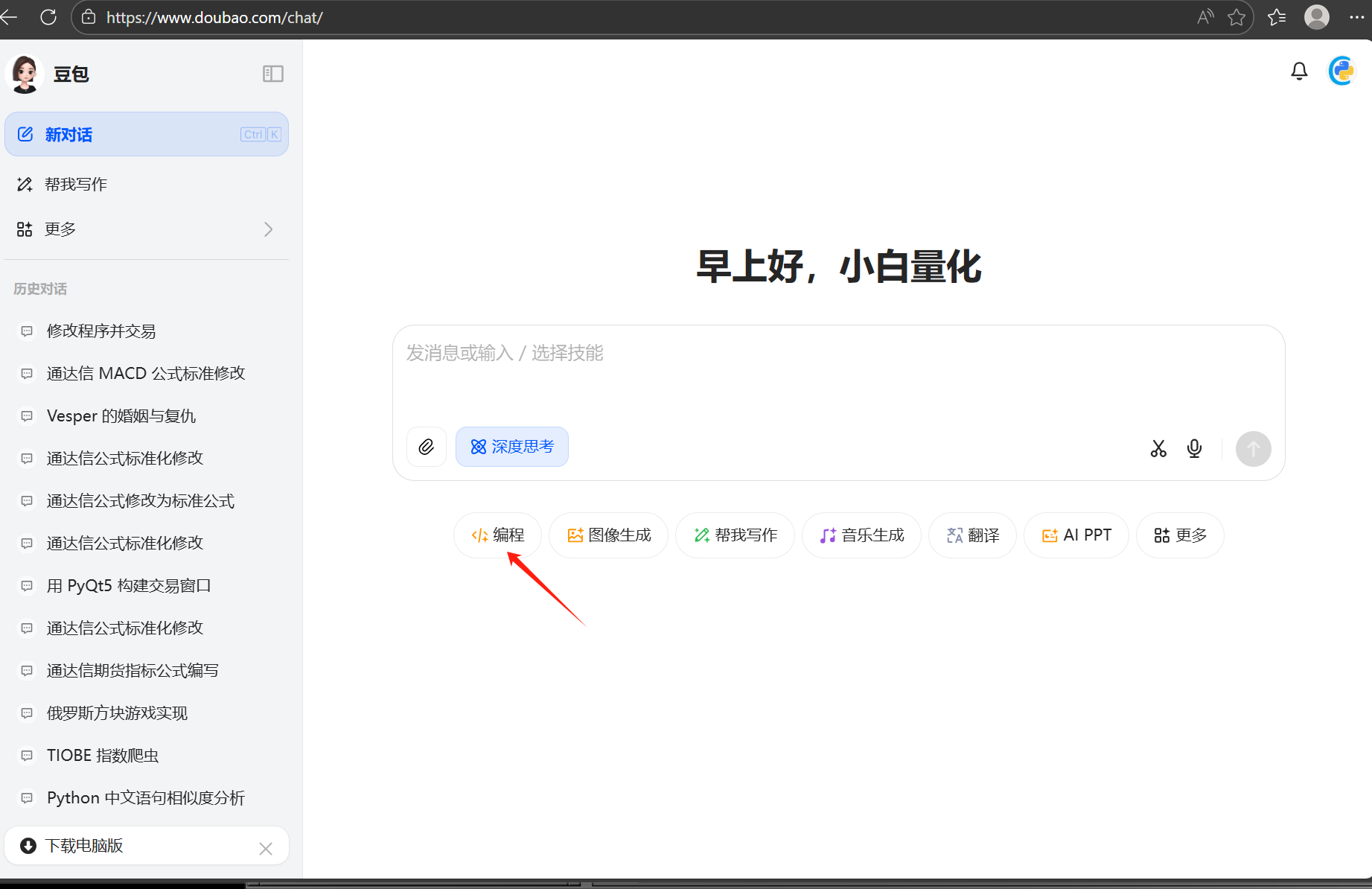Collapse the sidebar using the panel icon
The height and width of the screenshot is (889, 1372).
[x=273, y=73]
